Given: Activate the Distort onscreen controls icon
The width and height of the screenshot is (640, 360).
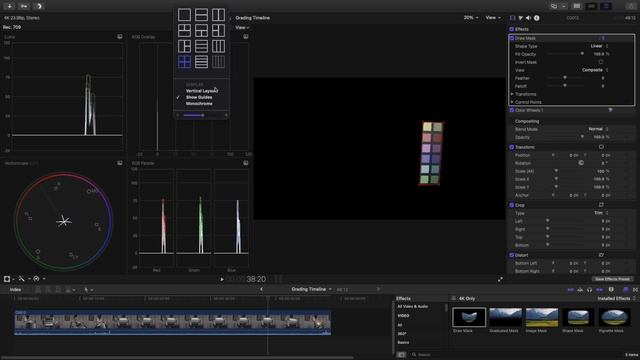Looking at the screenshot, I should tap(601, 255).
